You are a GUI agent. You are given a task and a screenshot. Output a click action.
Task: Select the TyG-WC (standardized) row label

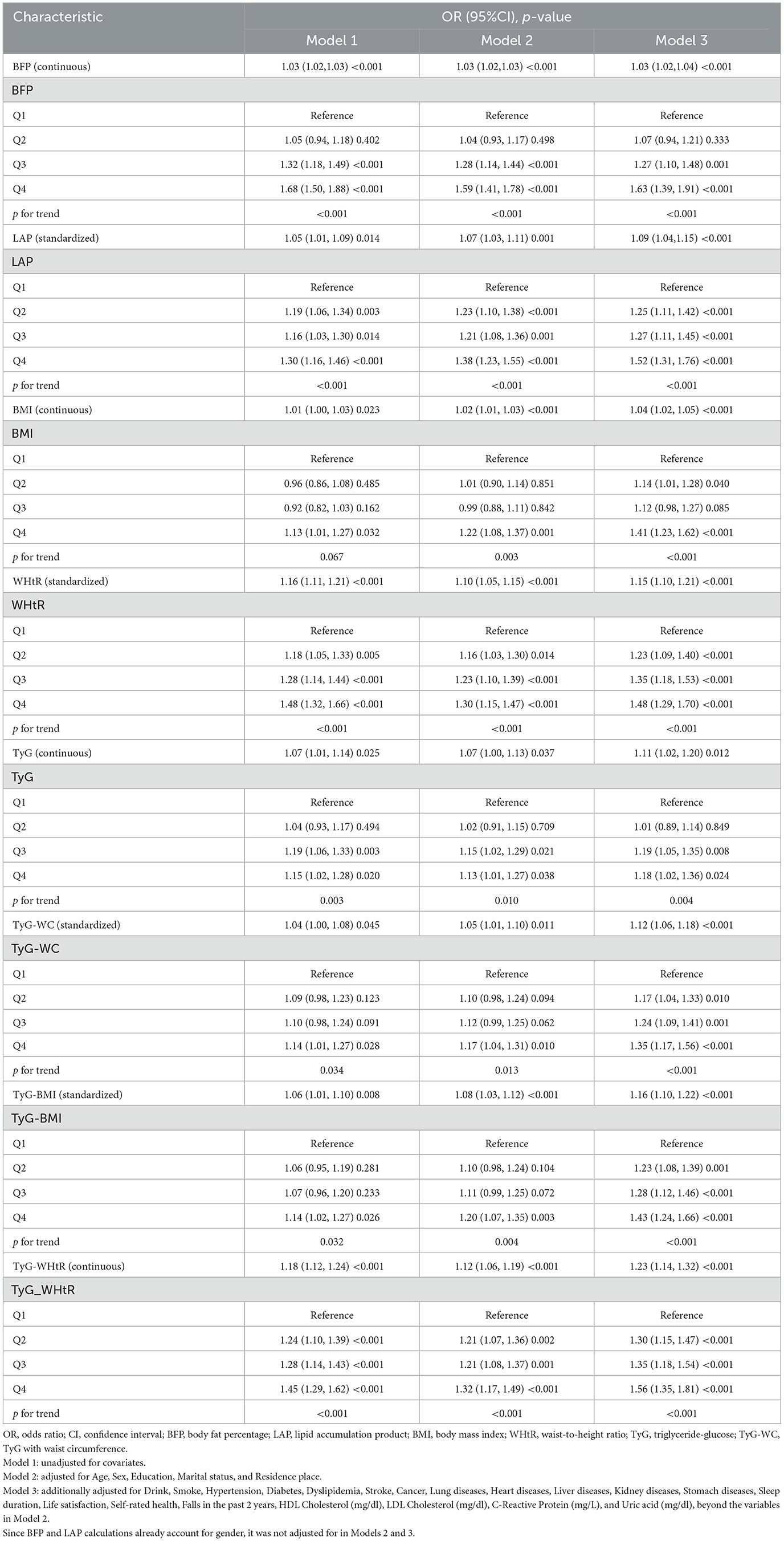tap(67, 925)
